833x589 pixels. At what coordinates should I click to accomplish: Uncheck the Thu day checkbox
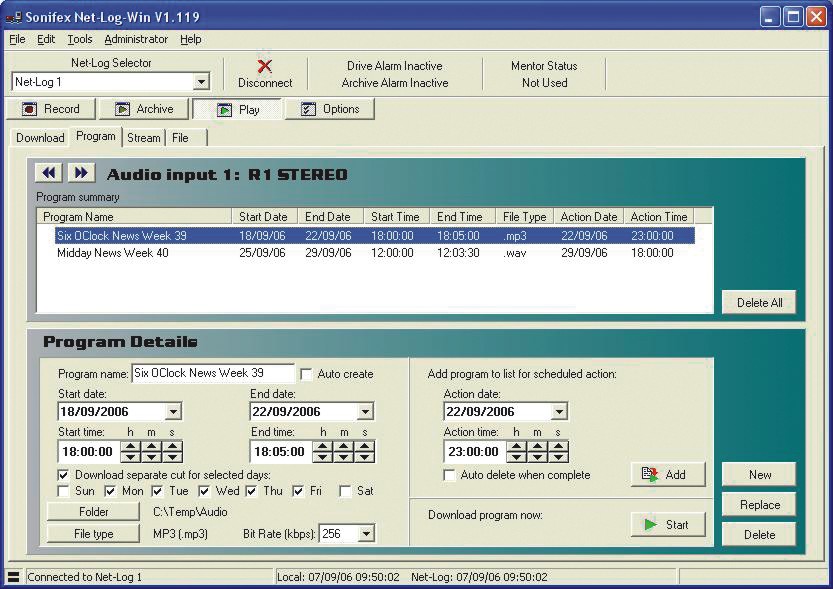(x=251, y=491)
